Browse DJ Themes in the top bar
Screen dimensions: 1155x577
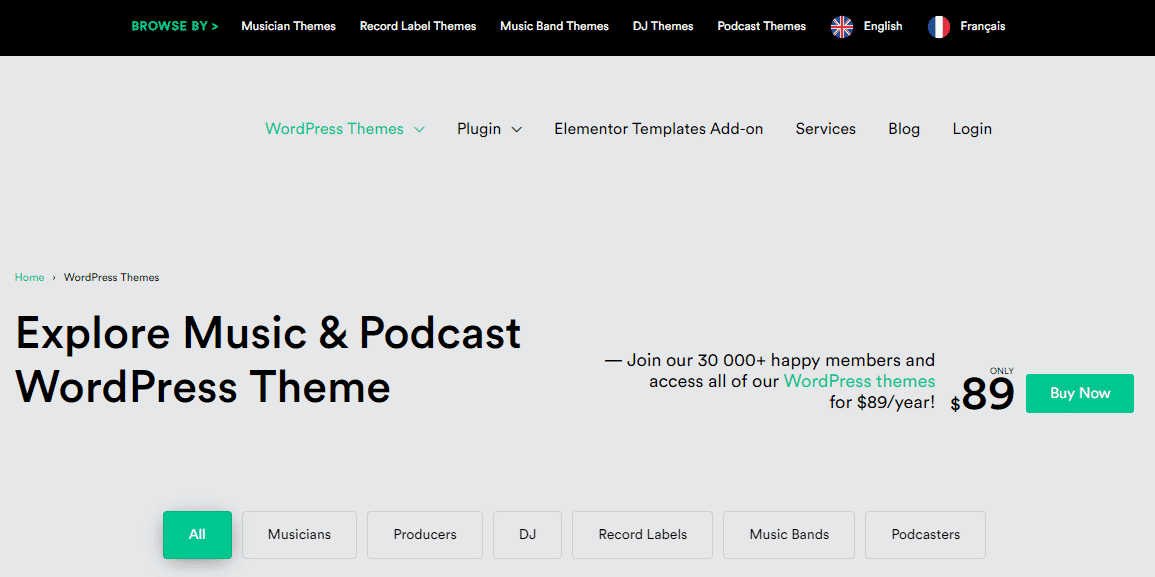(x=663, y=27)
